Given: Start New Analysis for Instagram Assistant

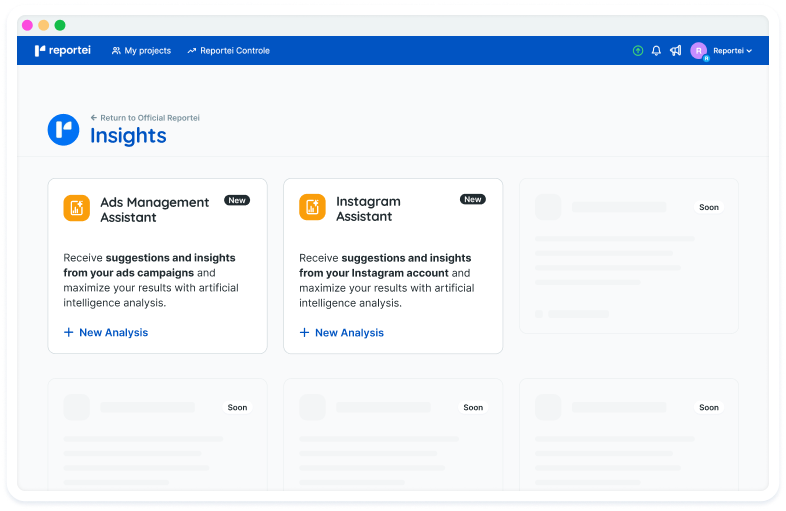Looking at the screenshot, I should click(341, 332).
